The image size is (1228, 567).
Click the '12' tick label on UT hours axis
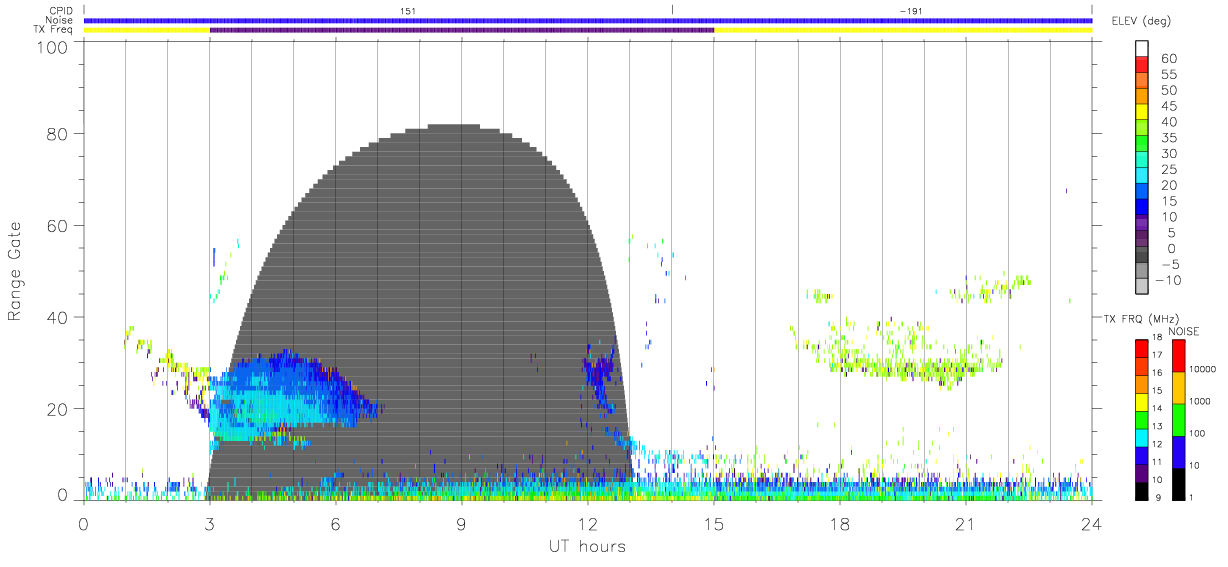click(x=588, y=524)
